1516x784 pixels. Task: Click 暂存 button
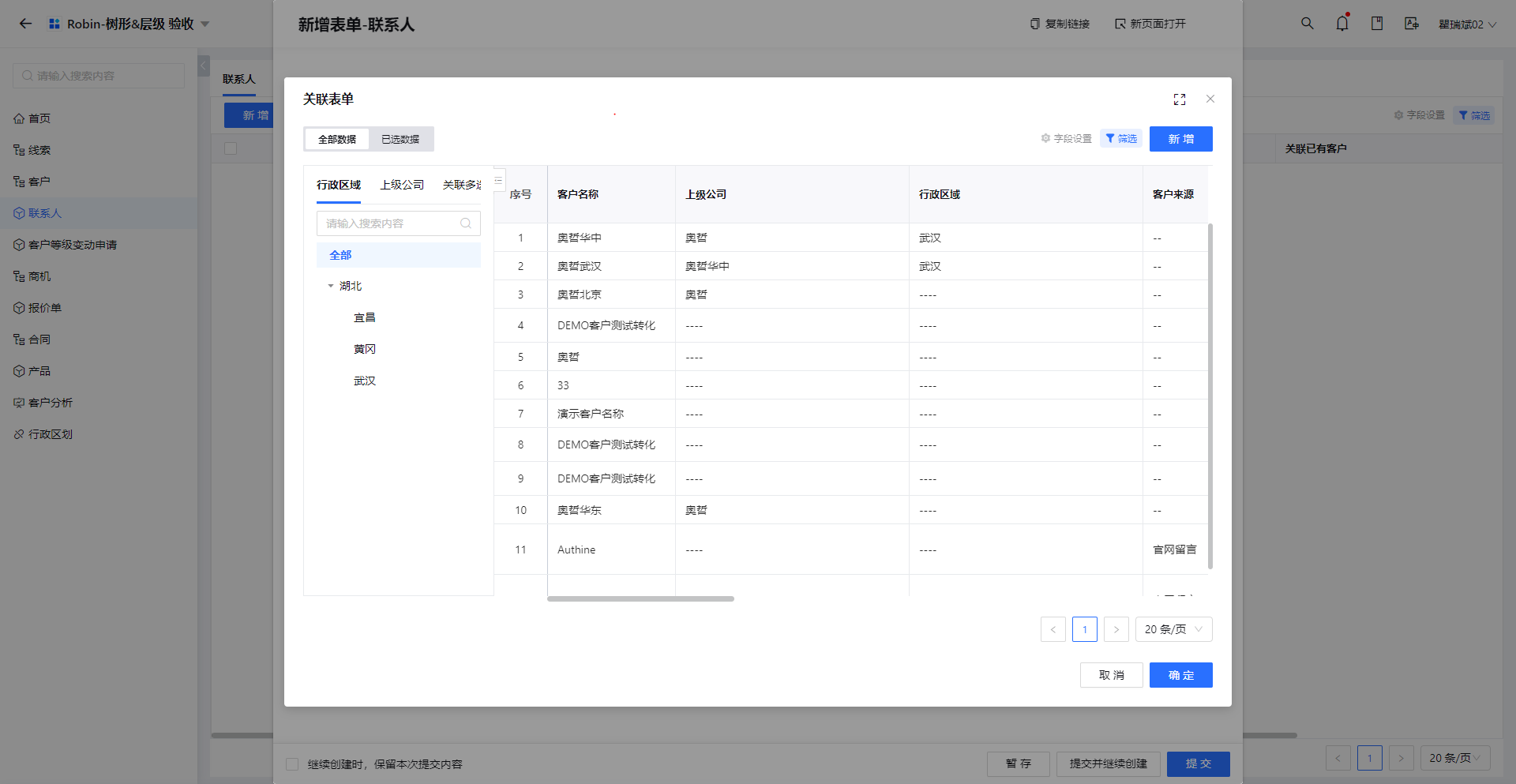pyautogui.click(x=1019, y=764)
